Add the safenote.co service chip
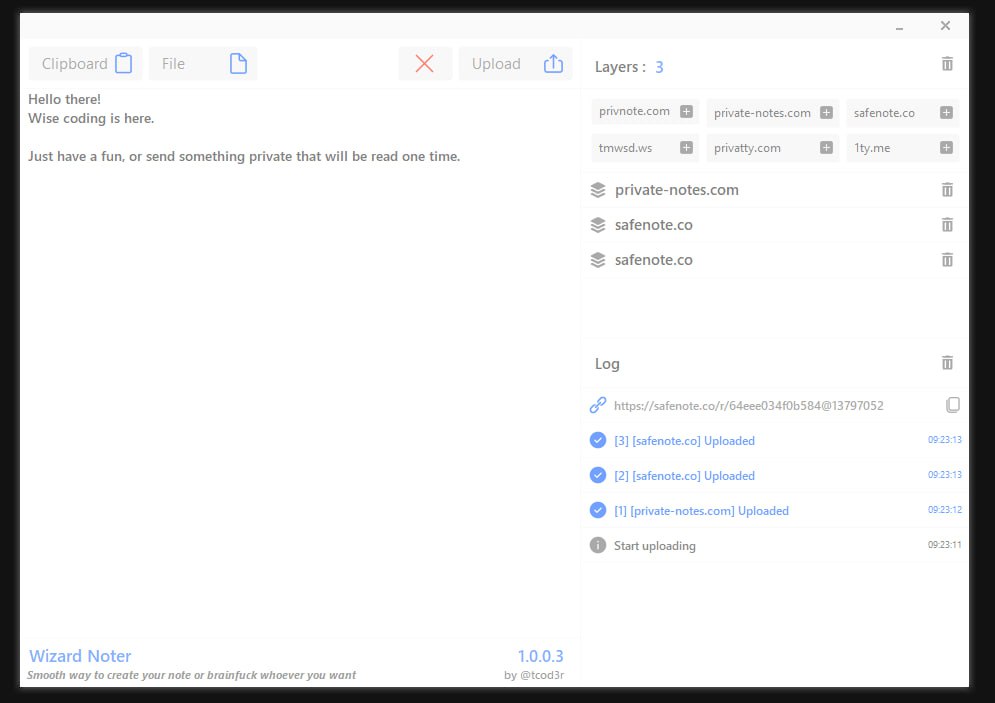 945,112
